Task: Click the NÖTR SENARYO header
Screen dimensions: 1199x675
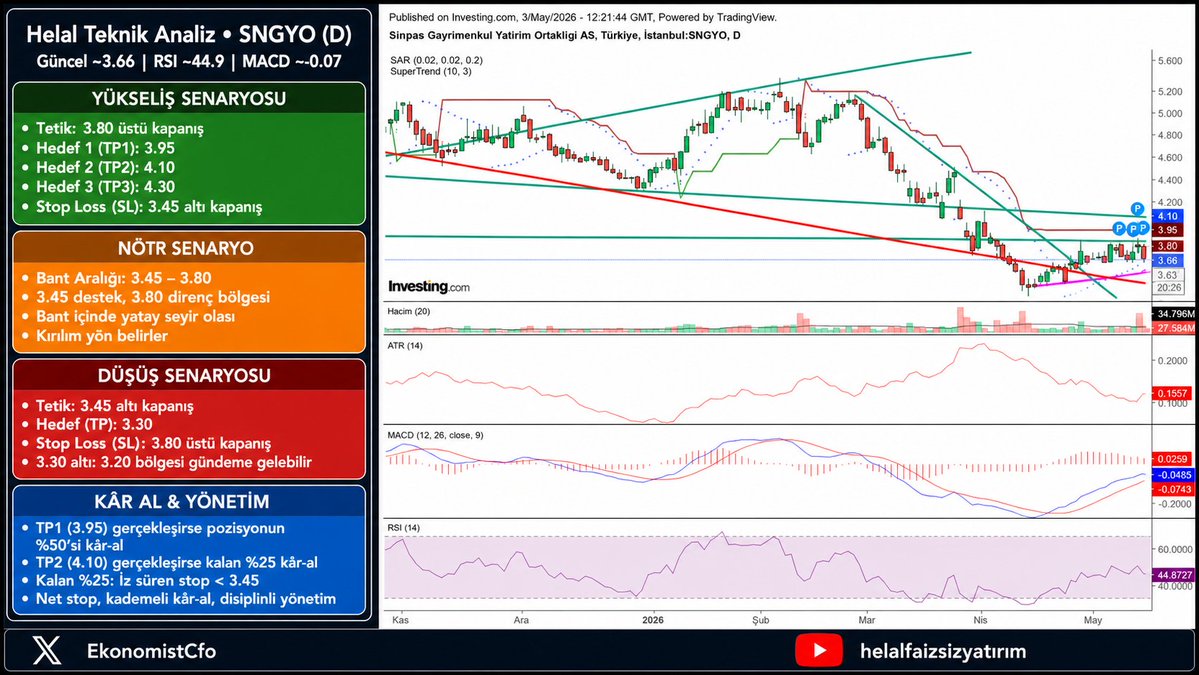Action: [186, 248]
